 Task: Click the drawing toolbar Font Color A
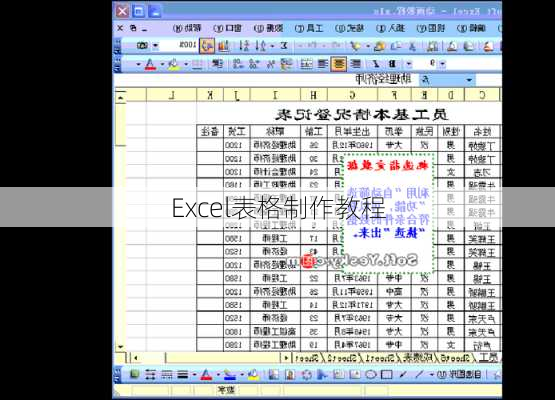click(206, 374)
